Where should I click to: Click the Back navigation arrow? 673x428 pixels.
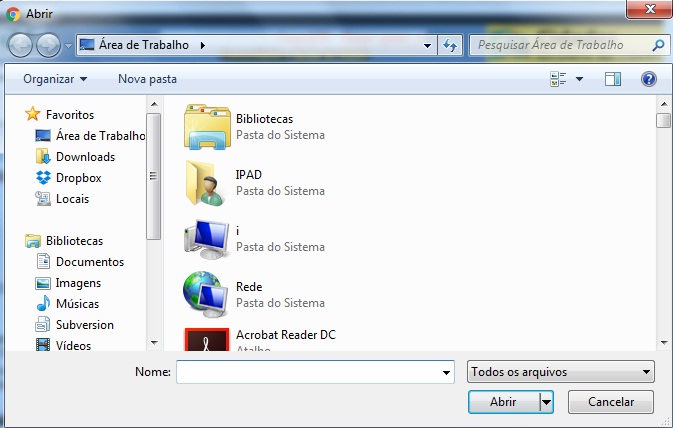tap(20, 45)
